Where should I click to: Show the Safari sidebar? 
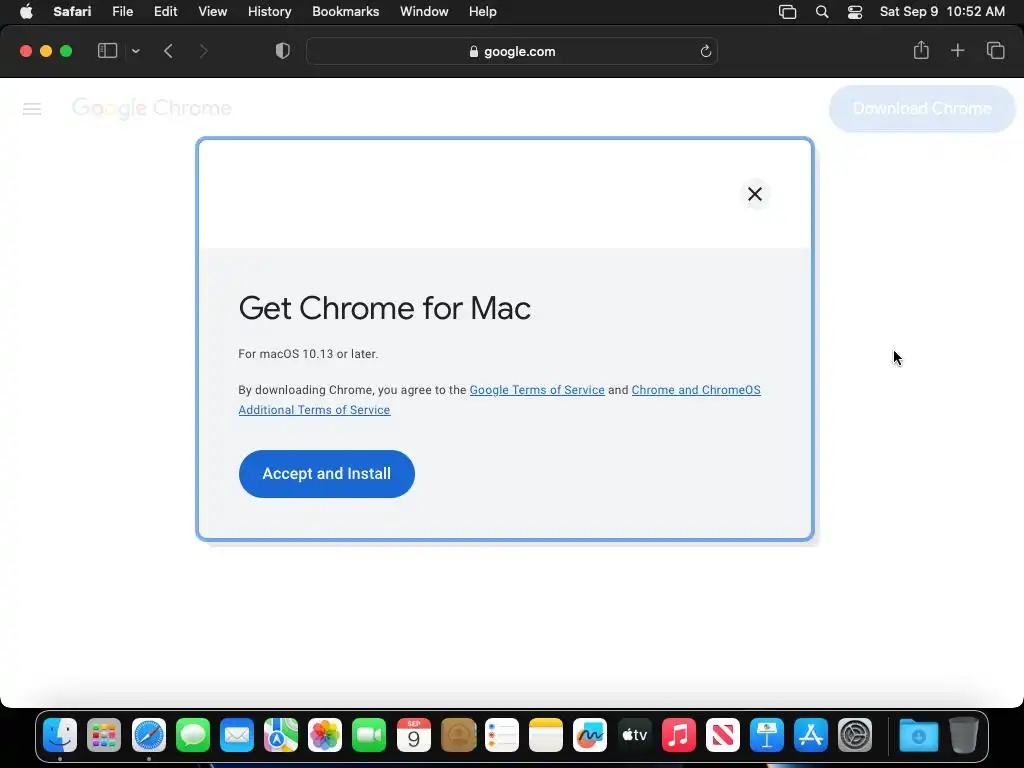point(107,51)
